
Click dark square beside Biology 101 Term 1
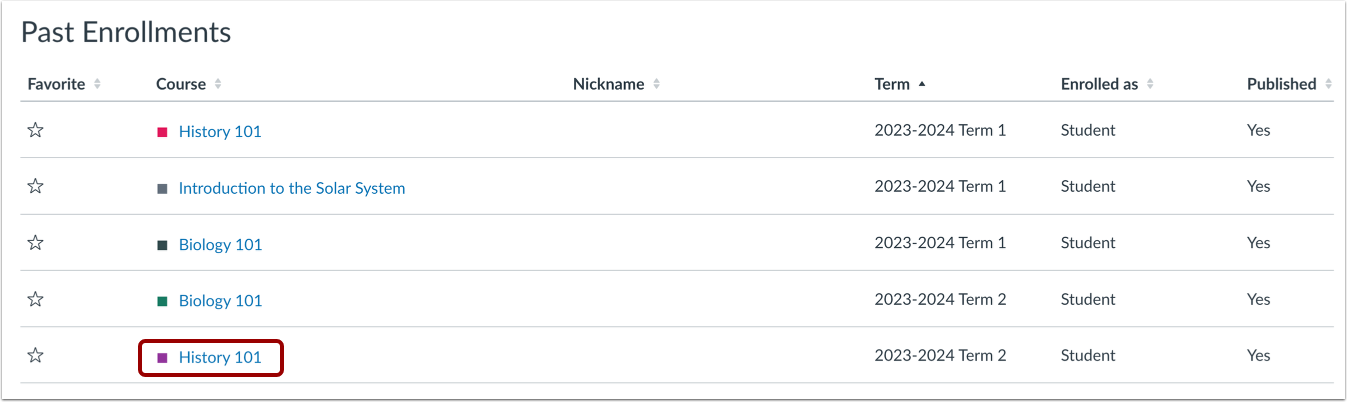[x=163, y=245]
